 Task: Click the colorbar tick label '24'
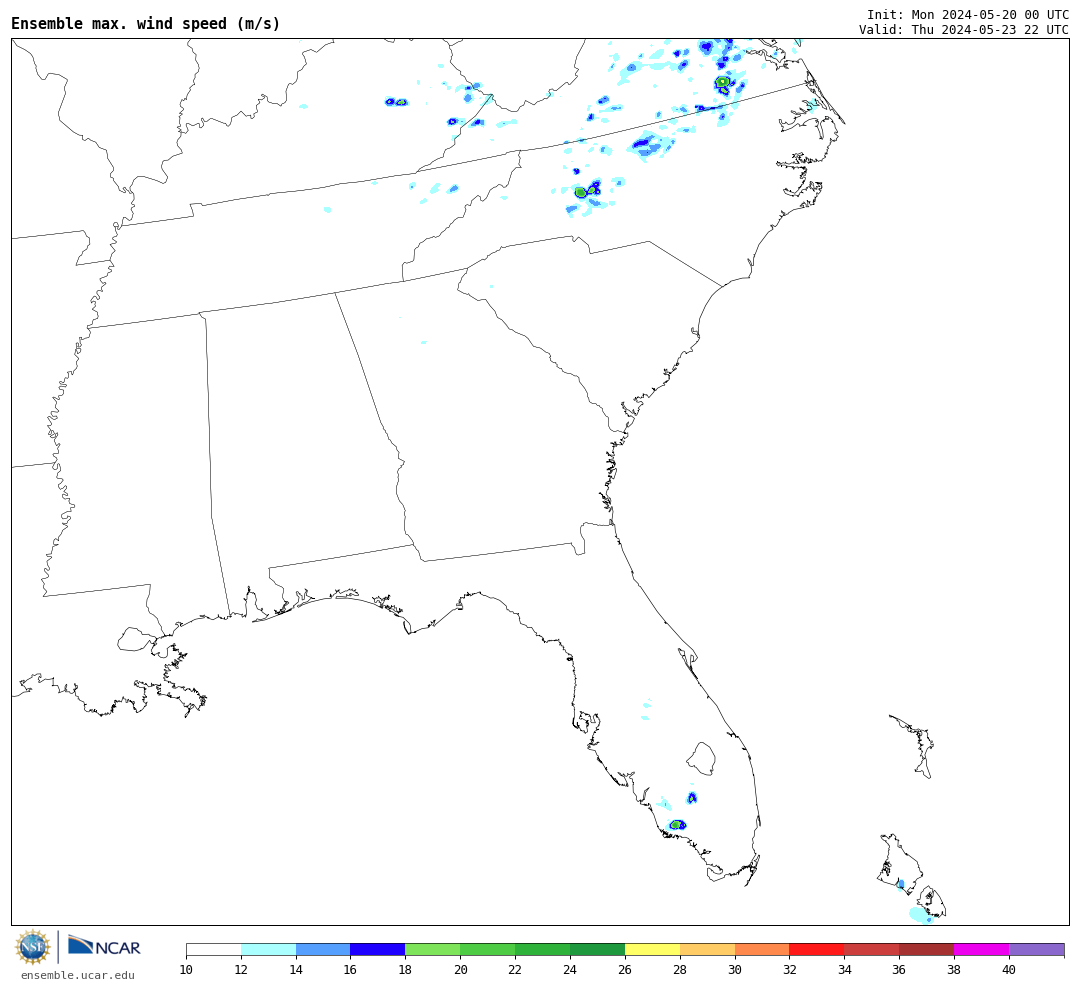[x=570, y=970]
